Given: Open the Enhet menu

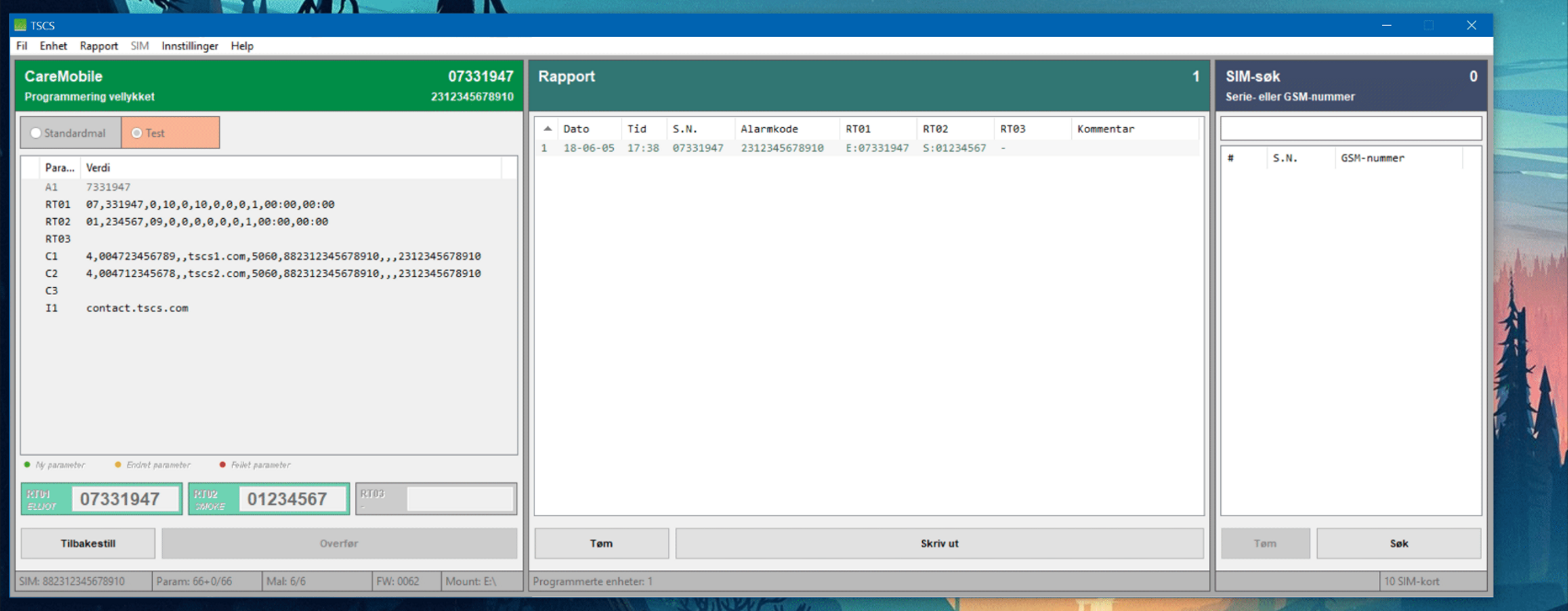Looking at the screenshot, I should (53, 46).
